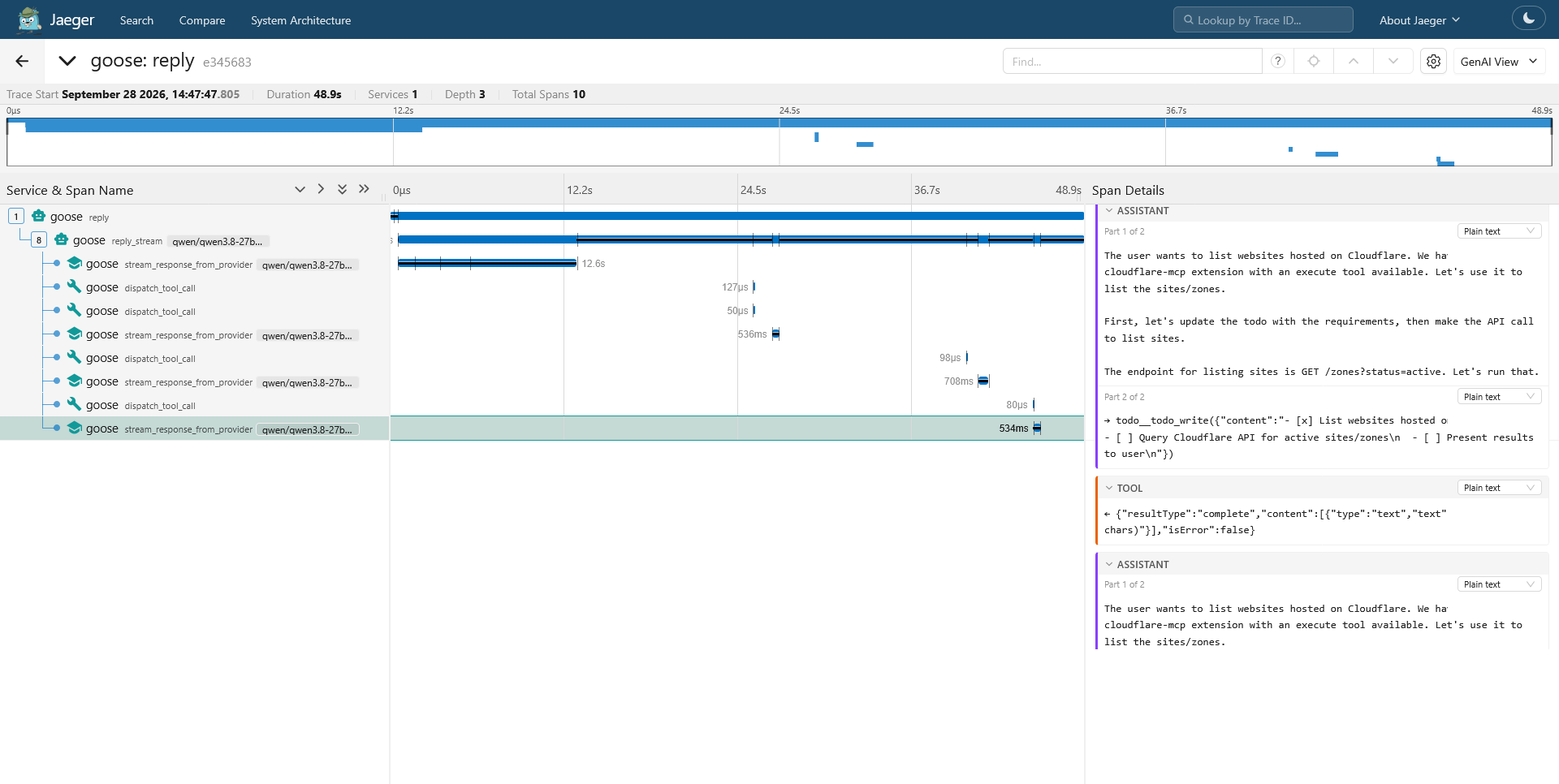Click the 12.6s span duration bar

487,263
